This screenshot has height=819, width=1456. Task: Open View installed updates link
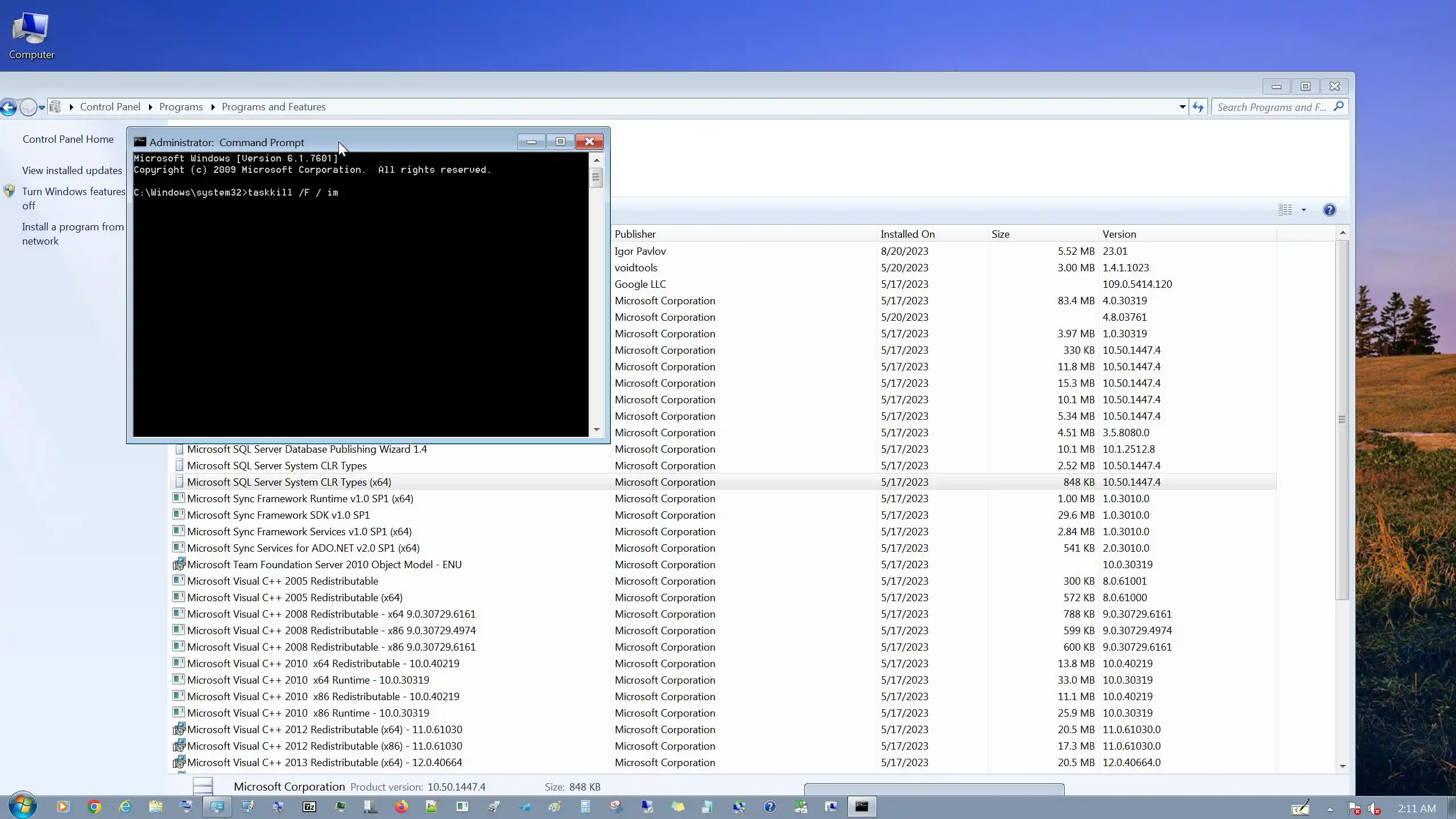[72, 171]
